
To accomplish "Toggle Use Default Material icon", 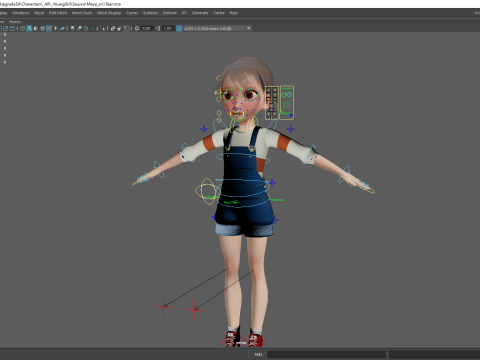I will (36, 28).
